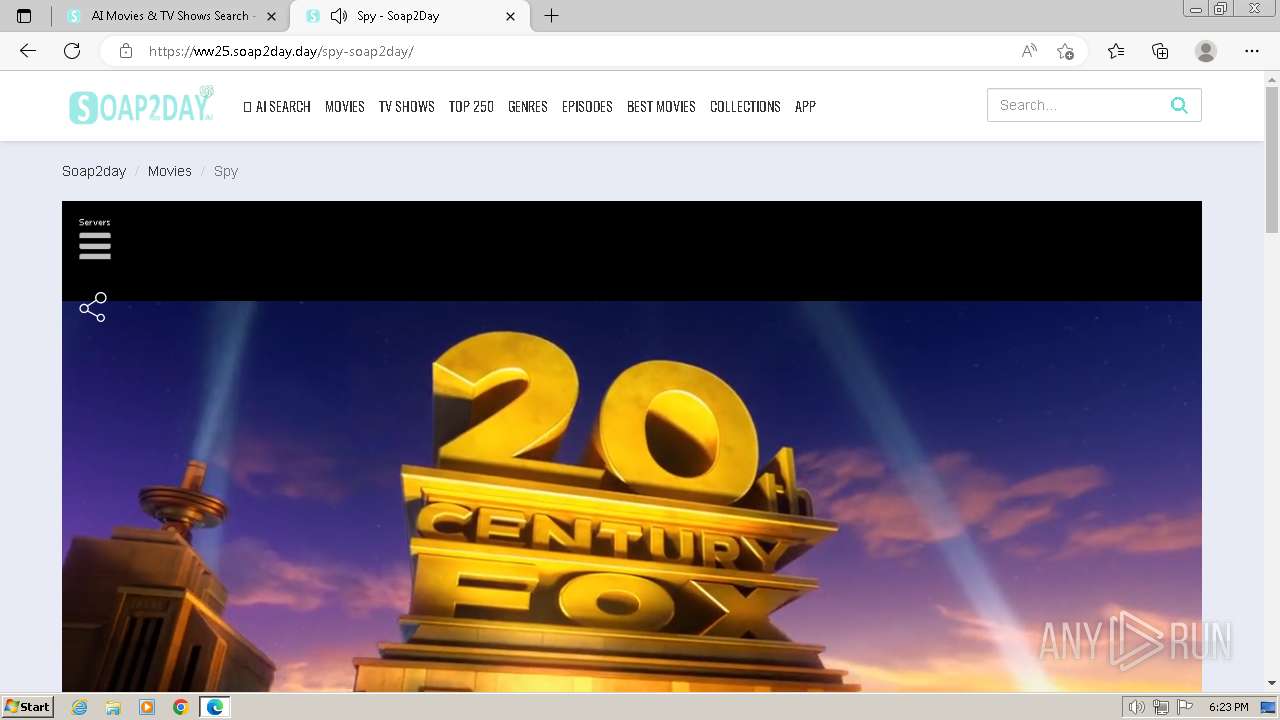Launch Internet Explorer from taskbar
Image resolution: width=1280 pixels, height=720 pixels.
click(80, 707)
